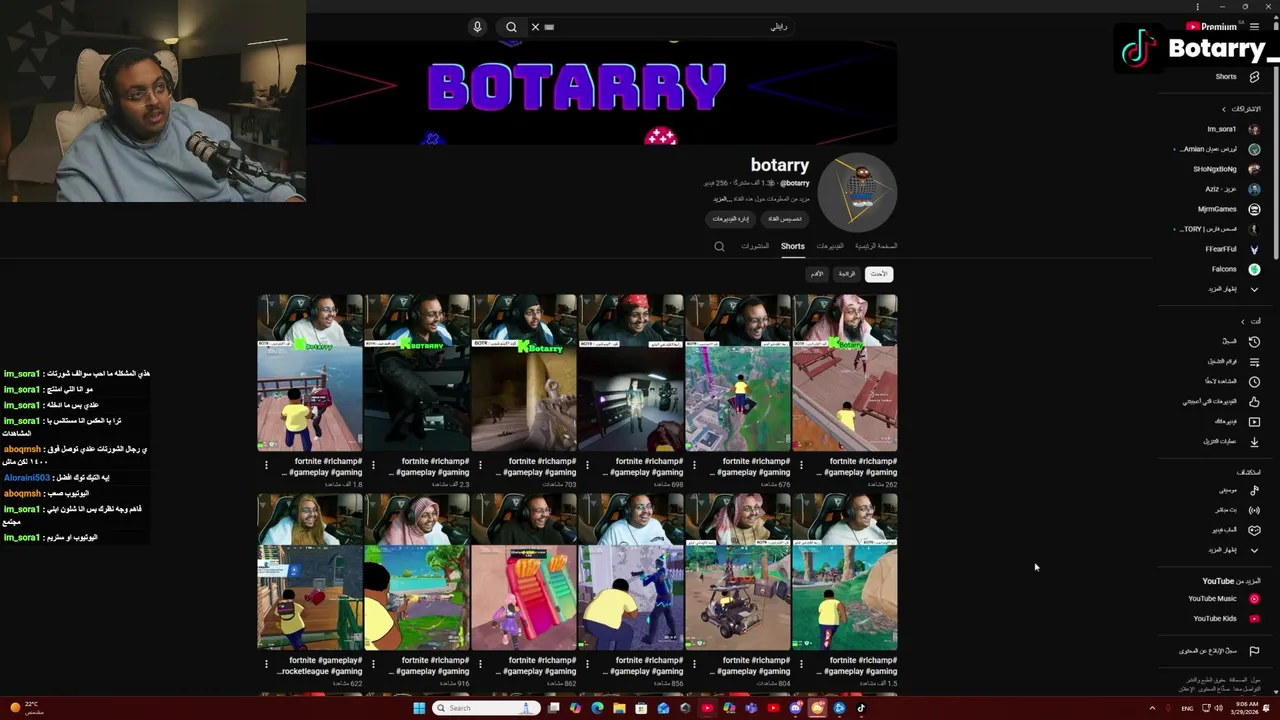Switch to the channel Home tab
The width and height of the screenshot is (1280, 720).
[876, 246]
